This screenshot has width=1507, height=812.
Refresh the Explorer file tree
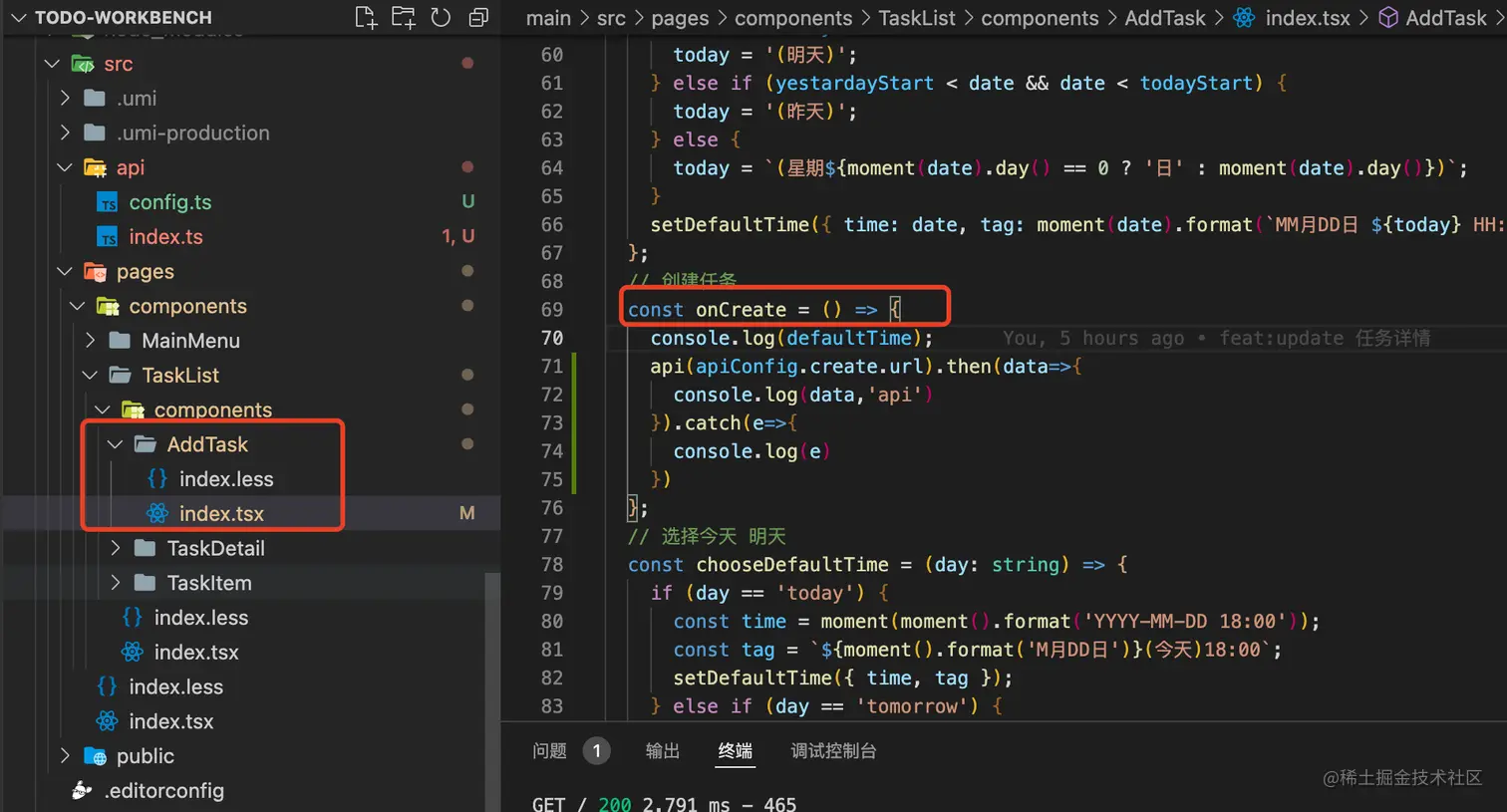441,17
